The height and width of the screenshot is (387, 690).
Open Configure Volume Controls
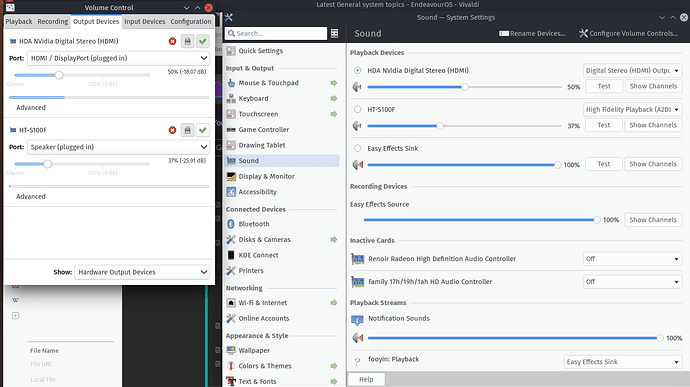(x=628, y=33)
